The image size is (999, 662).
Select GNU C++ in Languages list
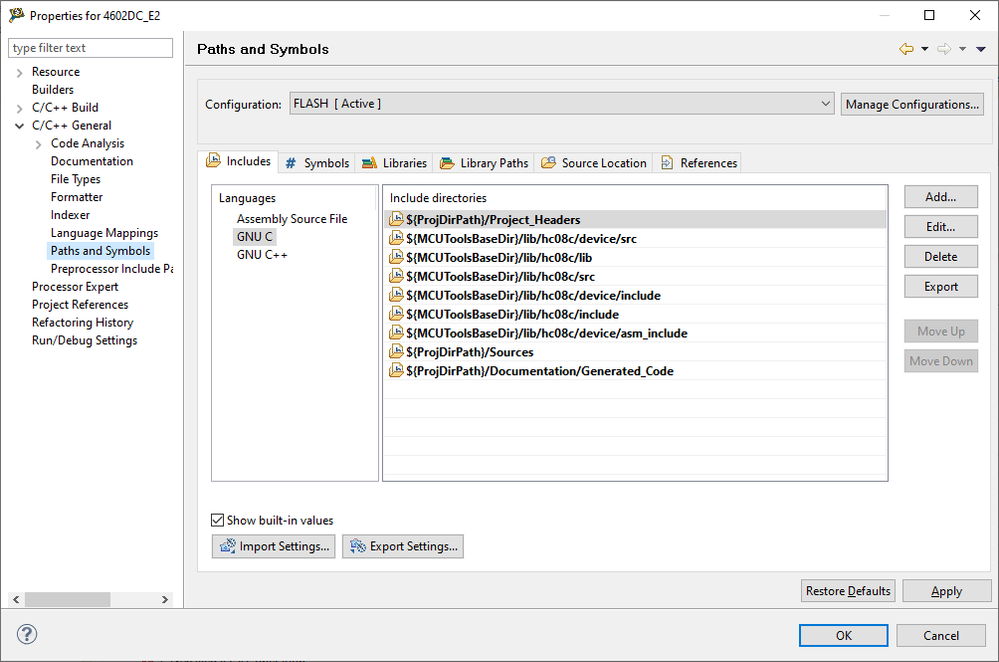(x=262, y=255)
